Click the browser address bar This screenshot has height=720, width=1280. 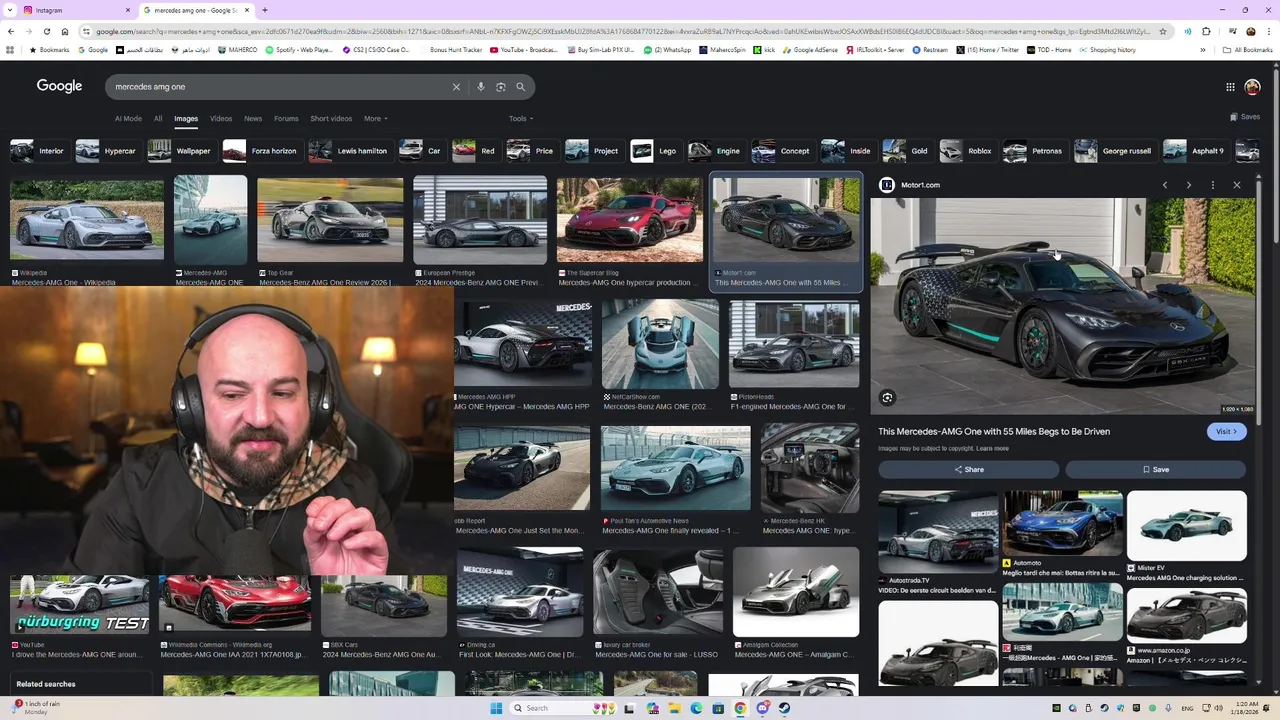point(620,31)
